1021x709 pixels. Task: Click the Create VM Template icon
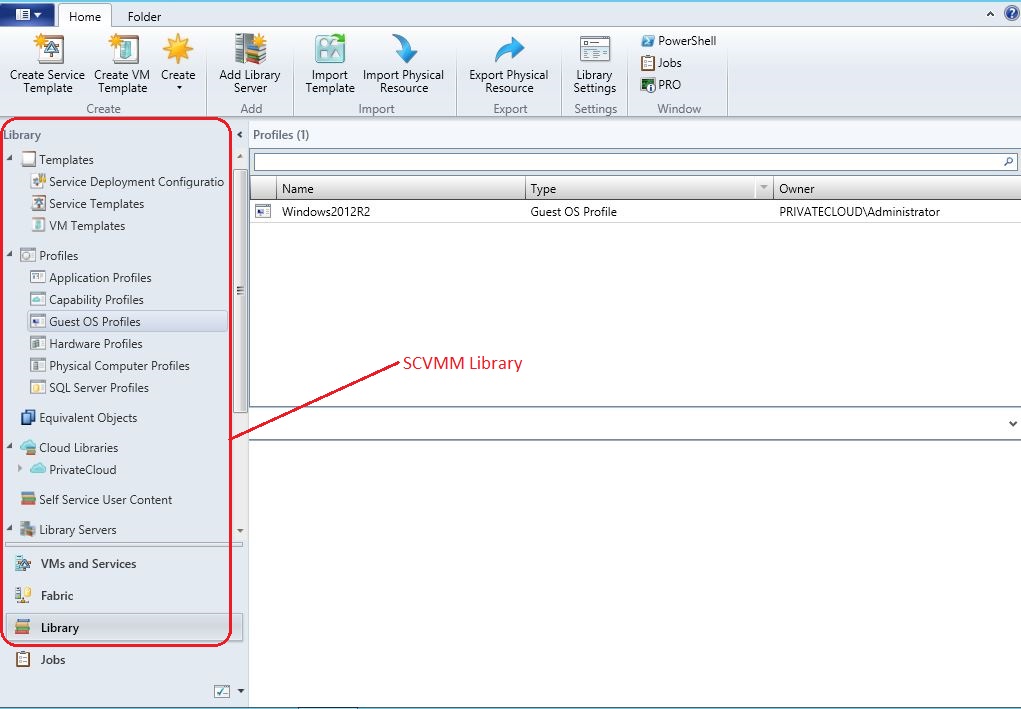(x=122, y=49)
